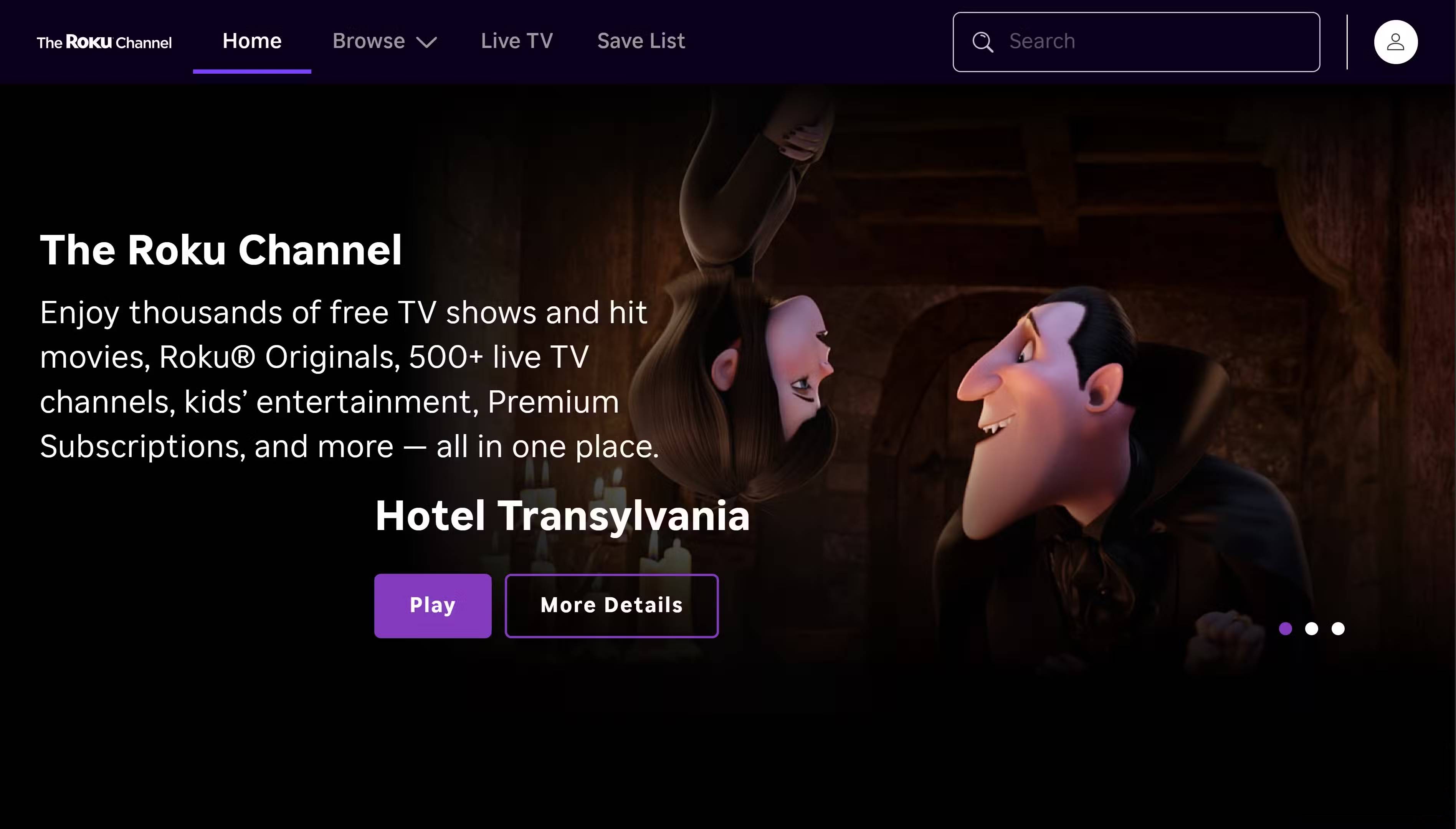Screen dimensions: 1456x829
Task: View More Details for Hotel Transylvania
Action: (x=611, y=606)
